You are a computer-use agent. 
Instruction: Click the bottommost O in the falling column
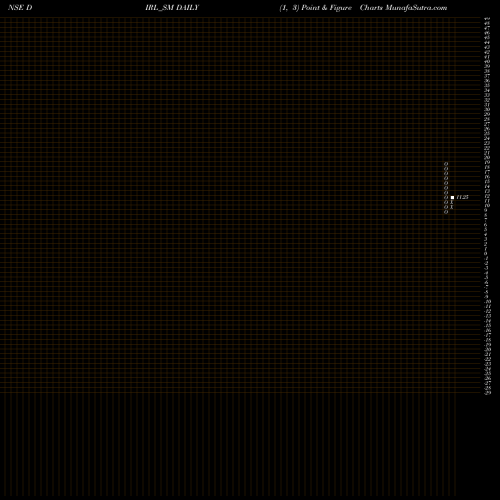pos(446,212)
